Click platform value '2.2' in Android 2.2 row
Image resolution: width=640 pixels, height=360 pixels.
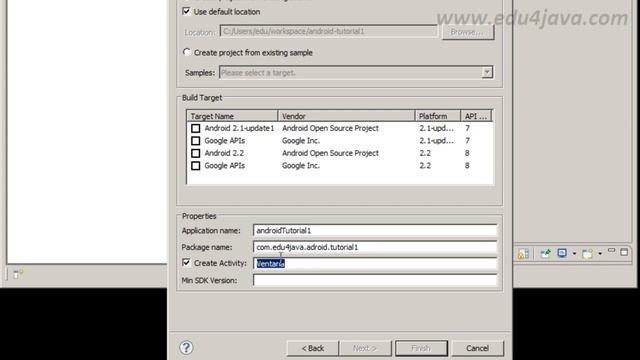coord(425,153)
